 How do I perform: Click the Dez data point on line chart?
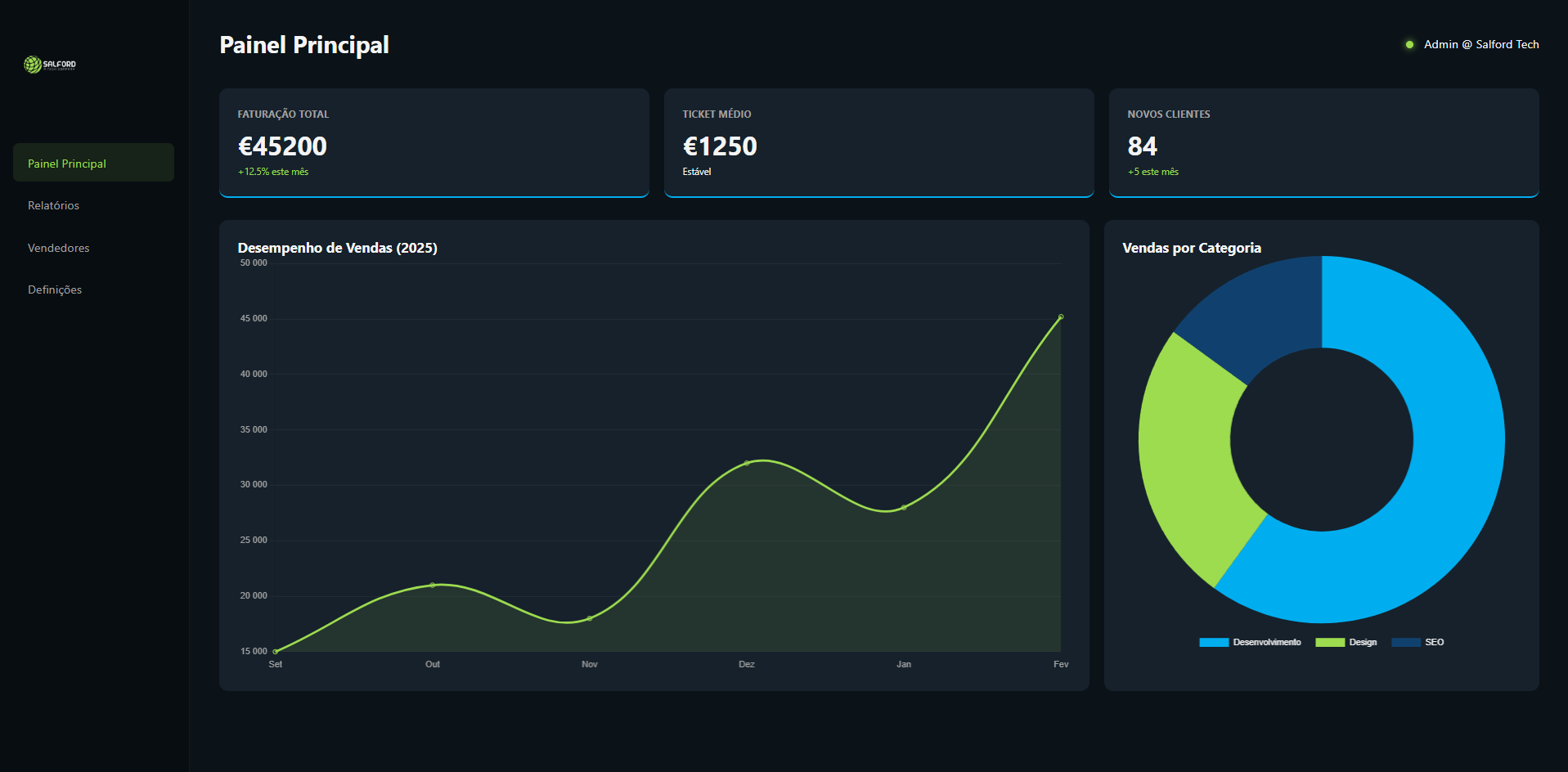point(747,463)
